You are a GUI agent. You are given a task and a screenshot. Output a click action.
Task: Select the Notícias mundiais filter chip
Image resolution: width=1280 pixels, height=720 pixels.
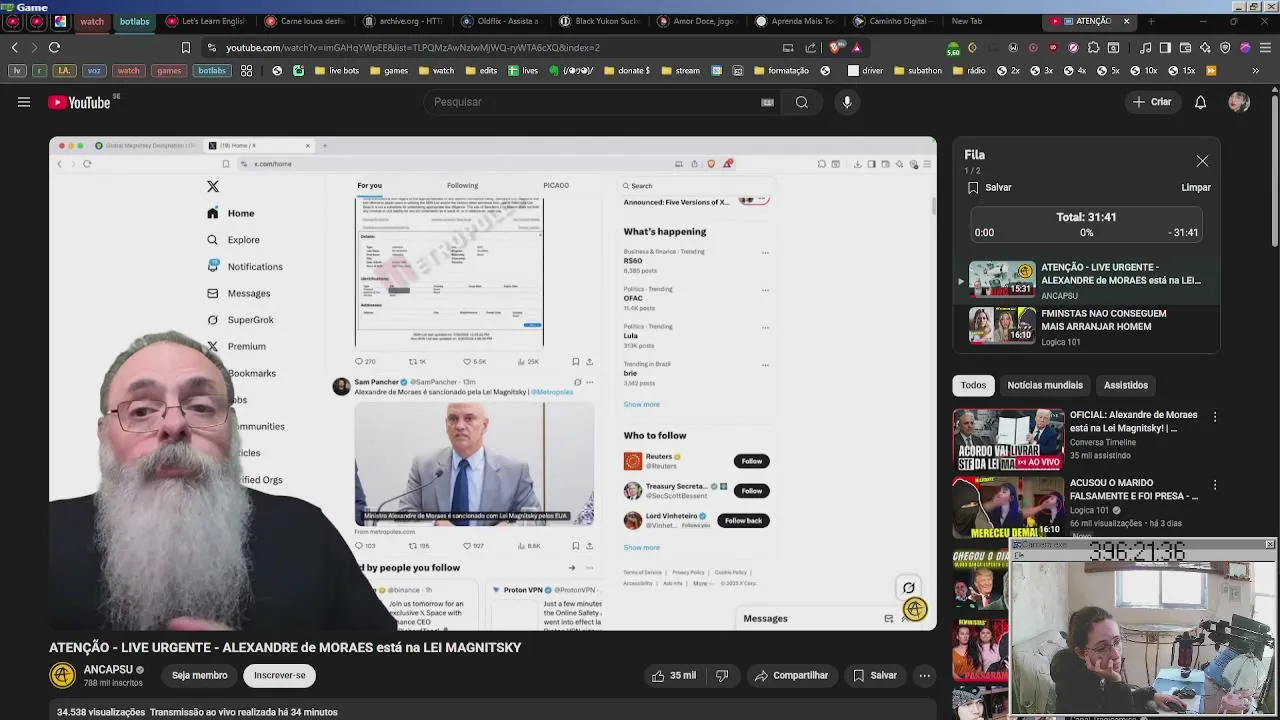(x=1045, y=385)
